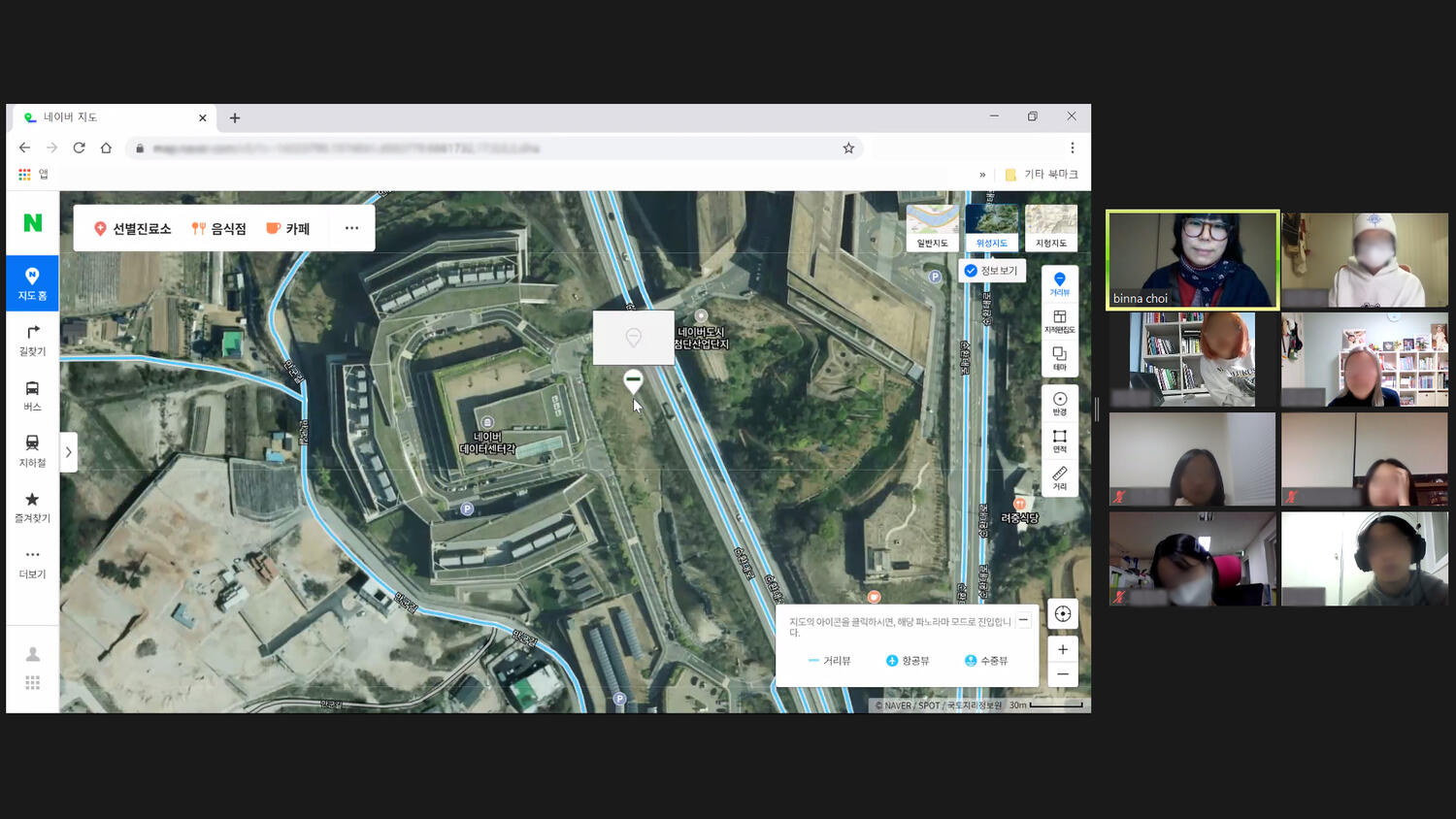Toggle 수중뷰 in the panorama panel

coord(986,661)
